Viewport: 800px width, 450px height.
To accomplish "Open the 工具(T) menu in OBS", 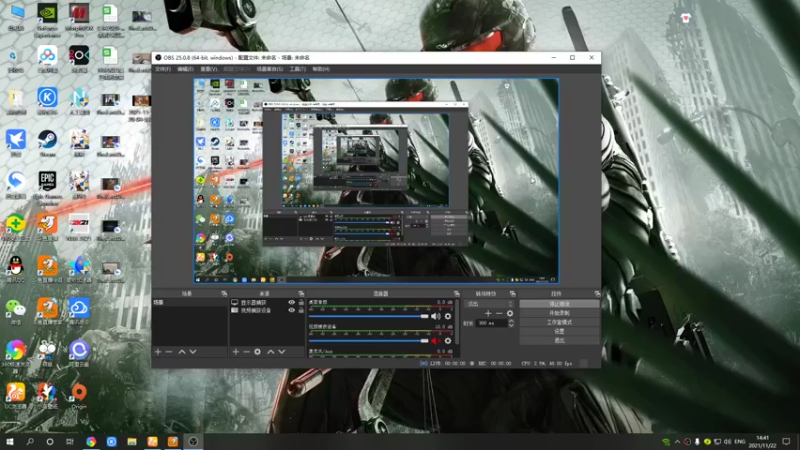I will point(297,69).
